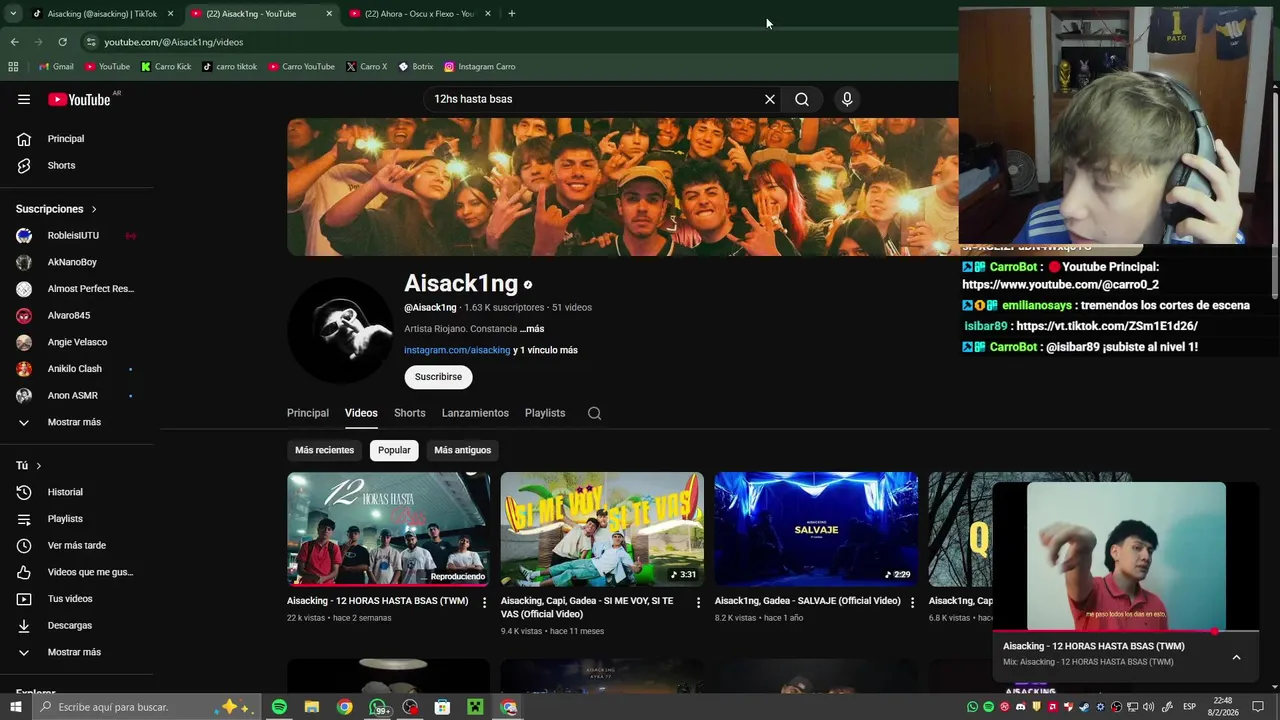
Task: Select the Más recientes filter chip
Action: [x=324, y=450]
